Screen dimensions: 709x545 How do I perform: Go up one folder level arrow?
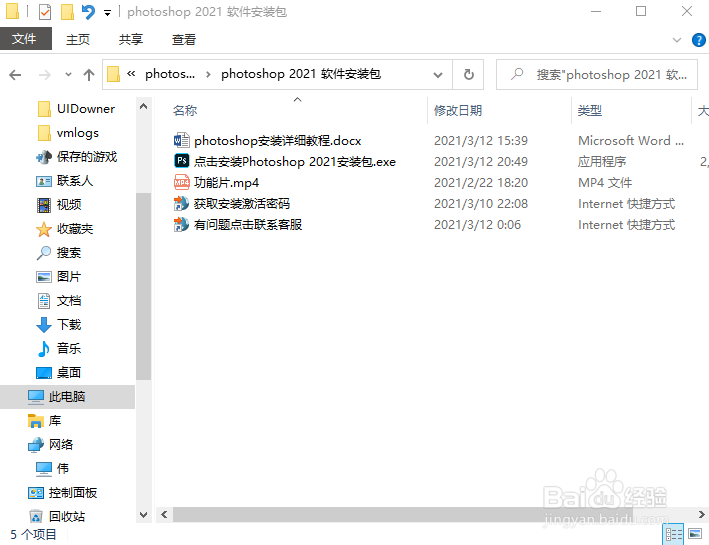pyautogui.click(x=89, y=75)
